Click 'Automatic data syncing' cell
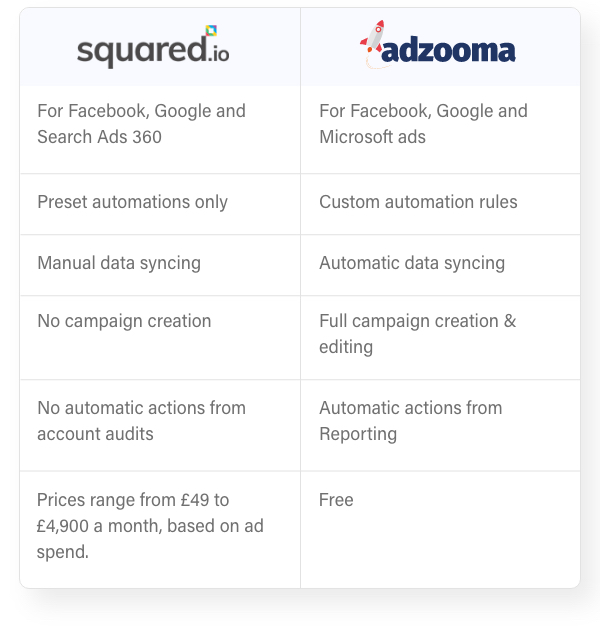Image resolution: width=600 pixels, height=640 pixels. 440,265
